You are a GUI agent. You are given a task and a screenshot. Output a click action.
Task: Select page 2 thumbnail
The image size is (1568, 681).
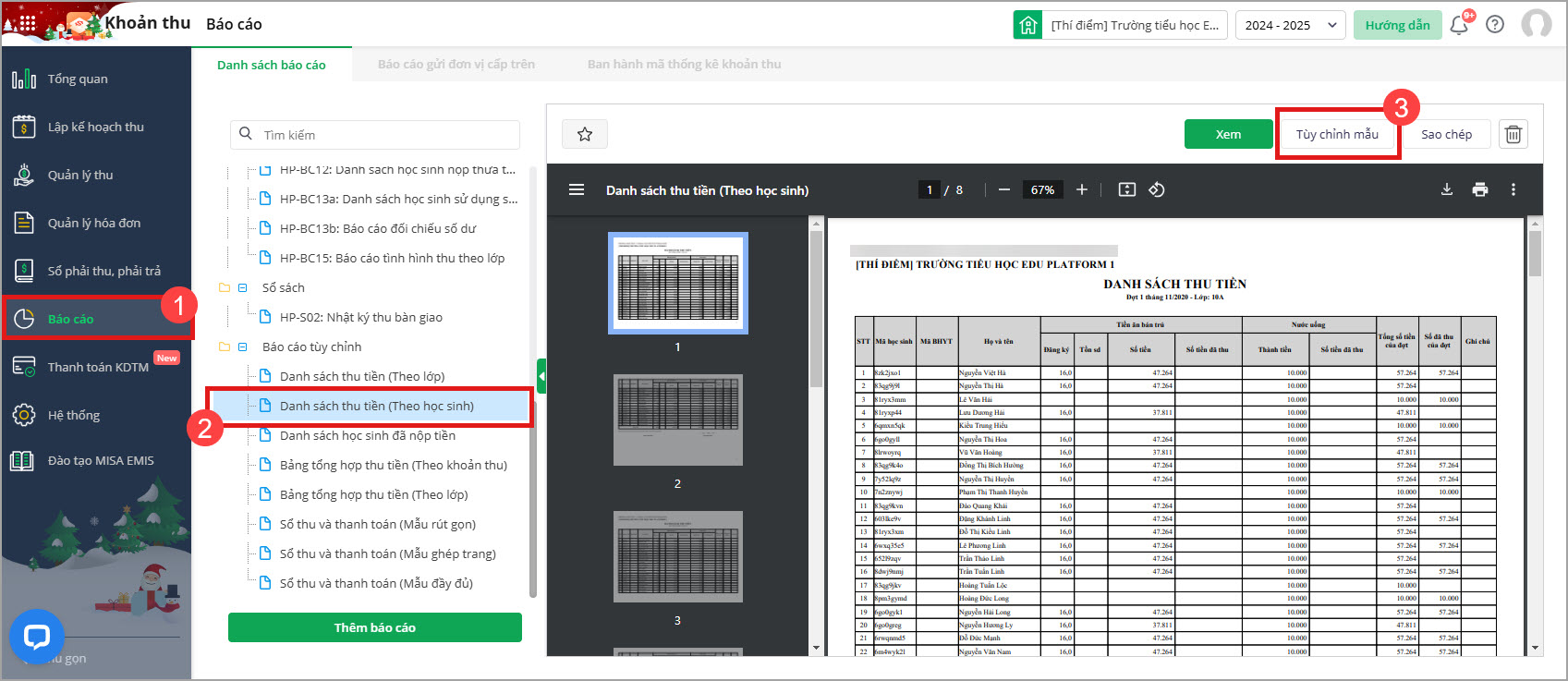677,420
